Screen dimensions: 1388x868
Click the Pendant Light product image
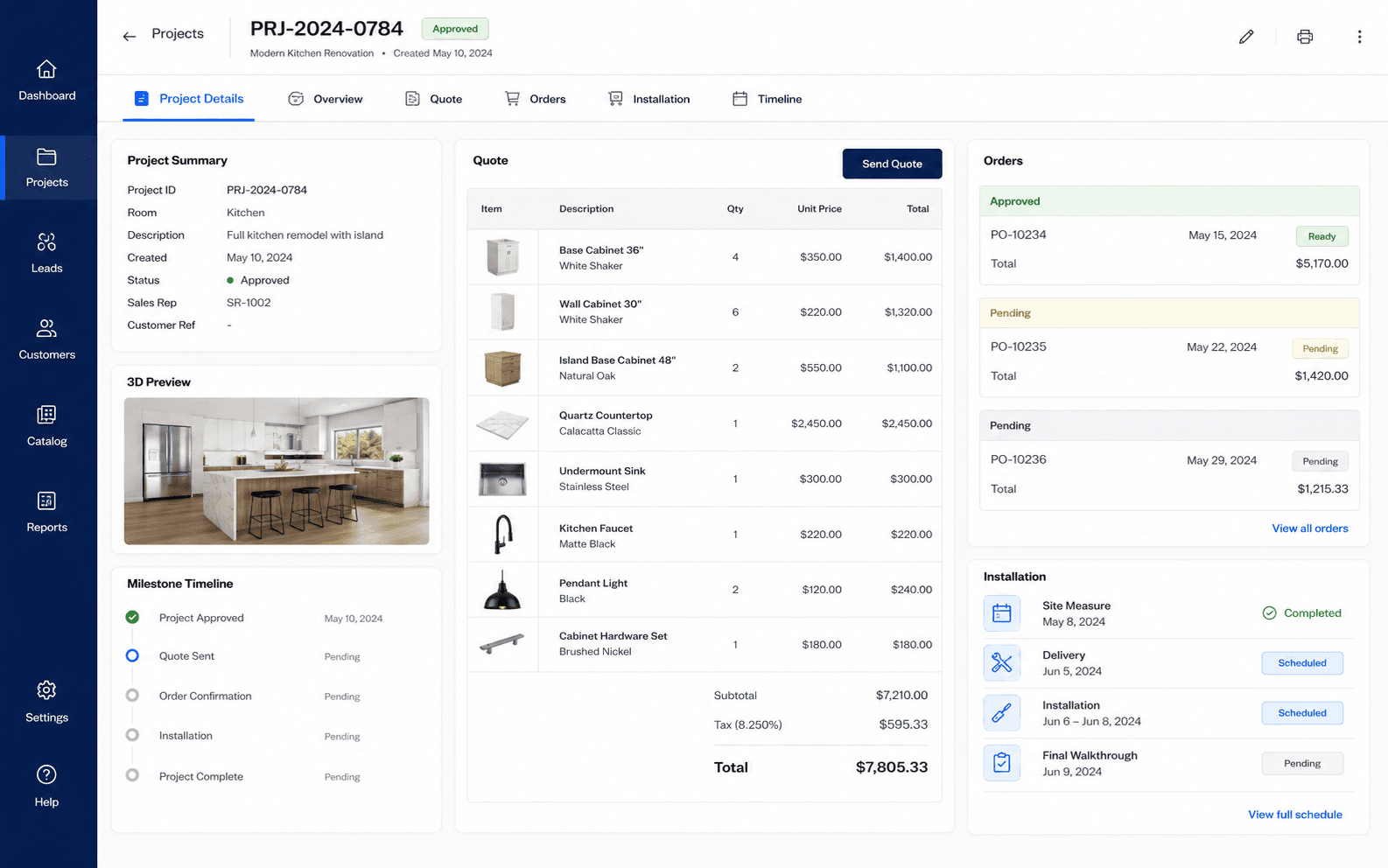(502, 591)
